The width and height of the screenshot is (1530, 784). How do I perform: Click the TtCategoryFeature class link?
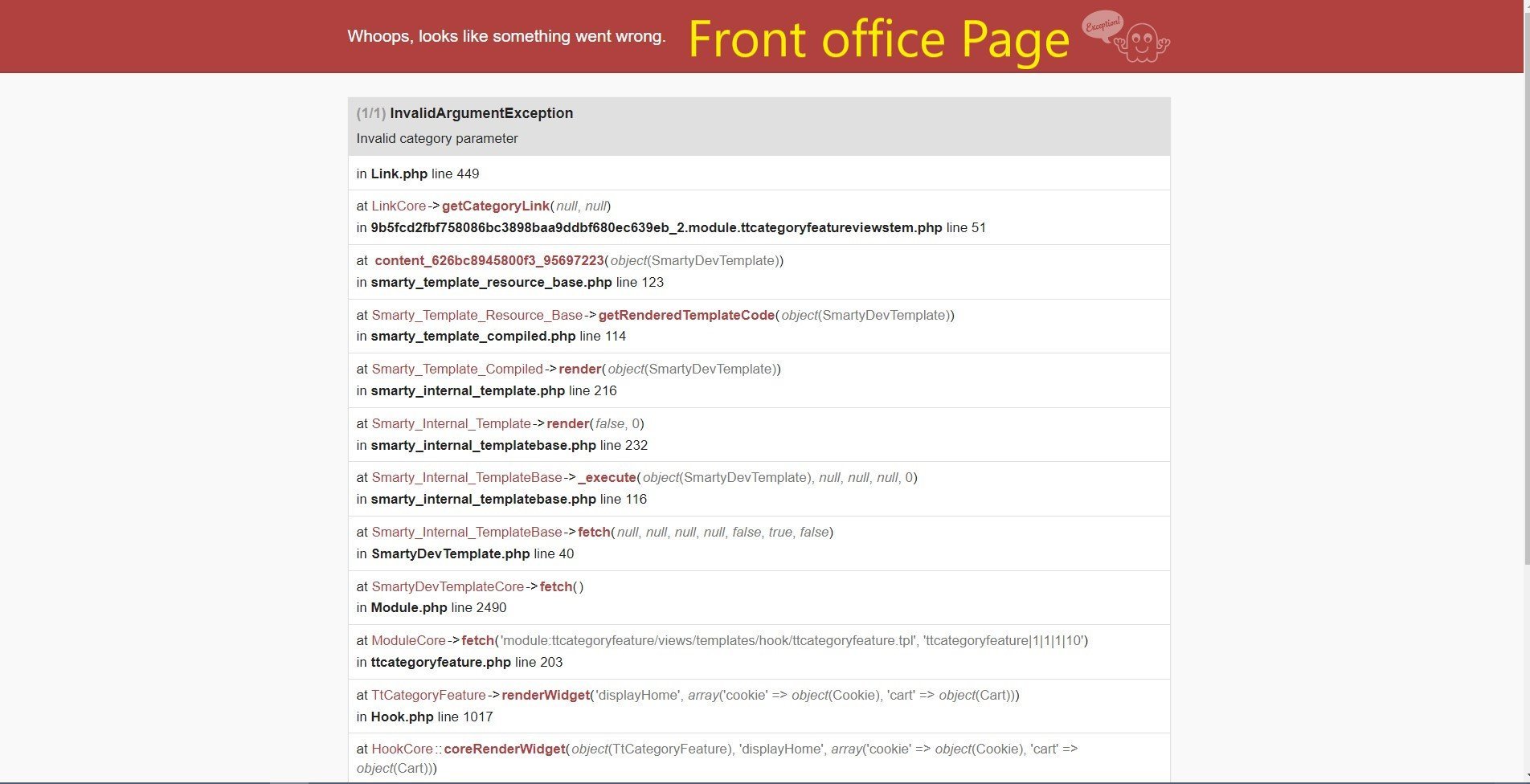428,695
